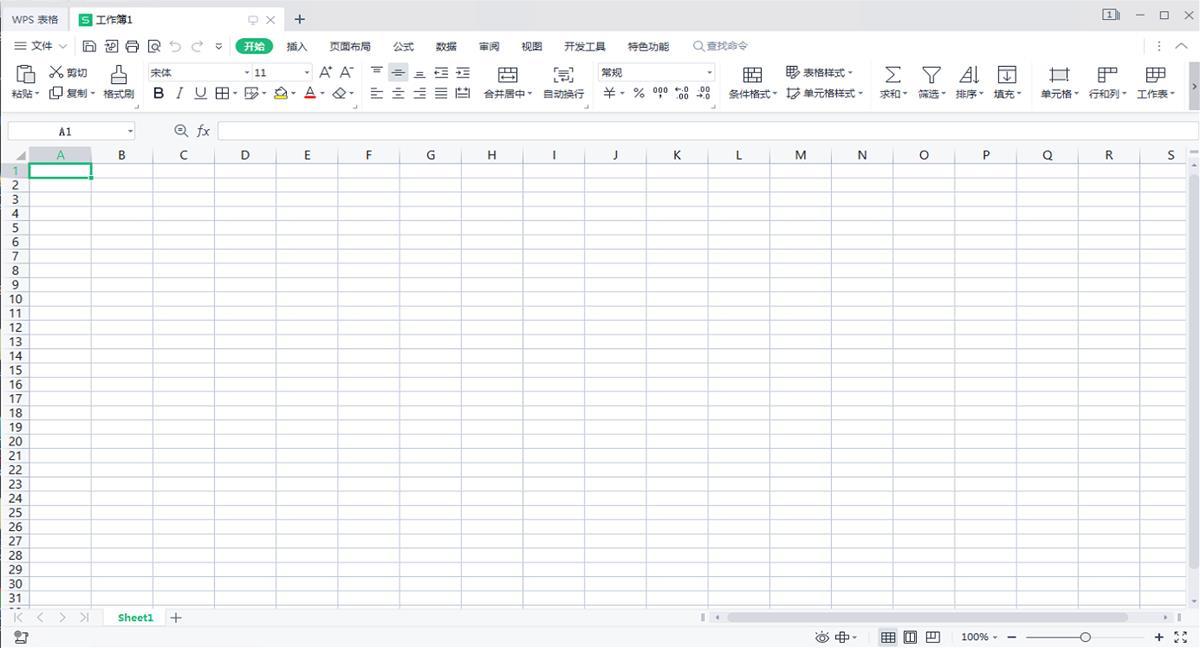
Task: Click the print icon in quick access toolbar
Action: click(x=132, y=46)
